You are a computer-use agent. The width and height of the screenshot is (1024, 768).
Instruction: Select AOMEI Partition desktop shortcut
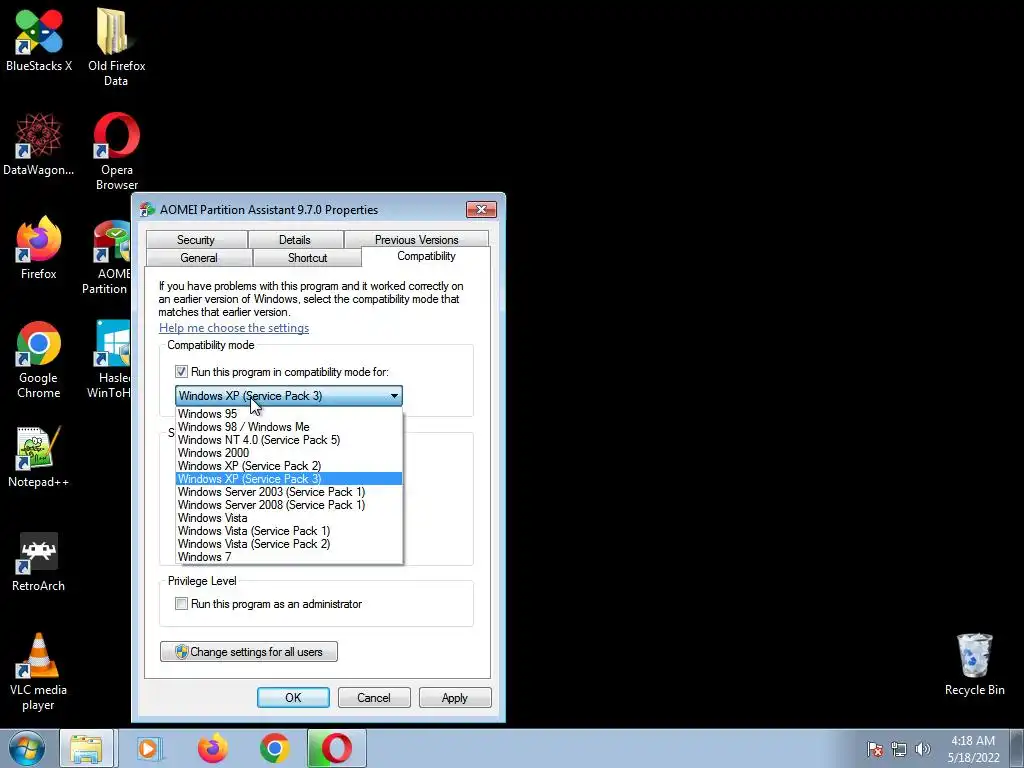point(107,257)
